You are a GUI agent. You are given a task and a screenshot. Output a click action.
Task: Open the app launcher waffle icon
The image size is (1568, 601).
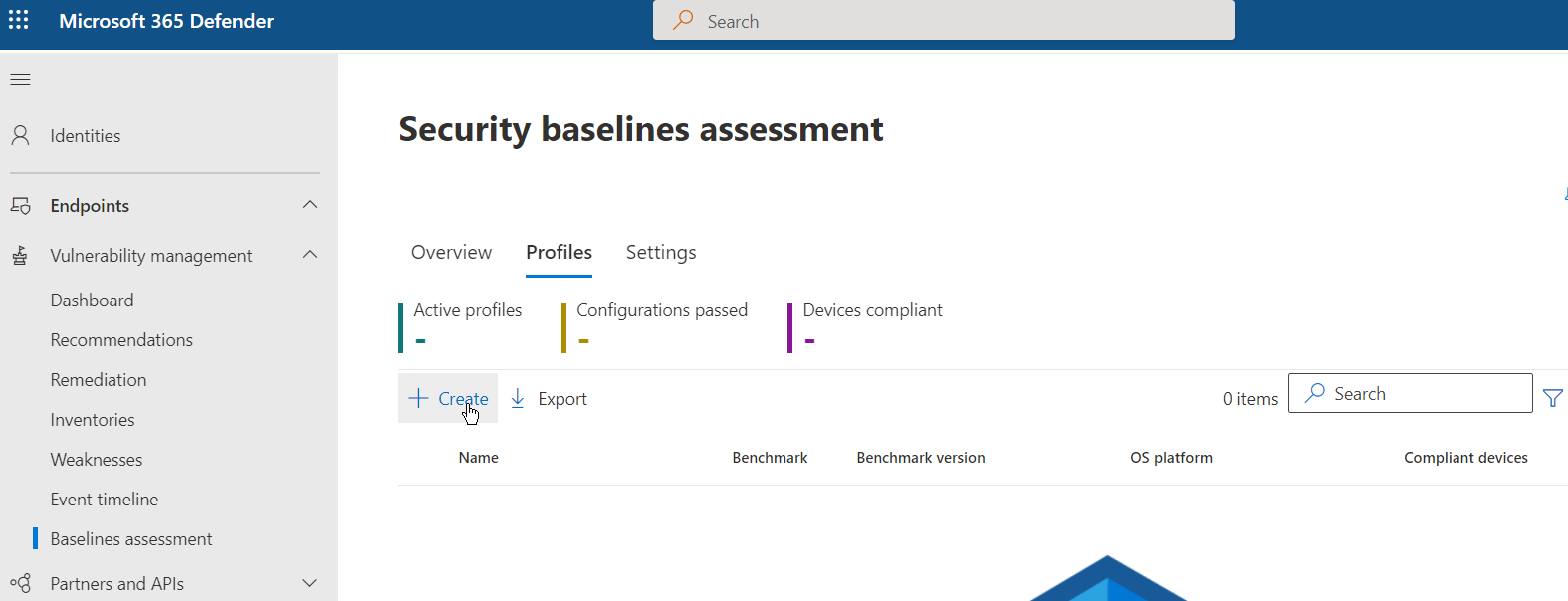(19, 20)
